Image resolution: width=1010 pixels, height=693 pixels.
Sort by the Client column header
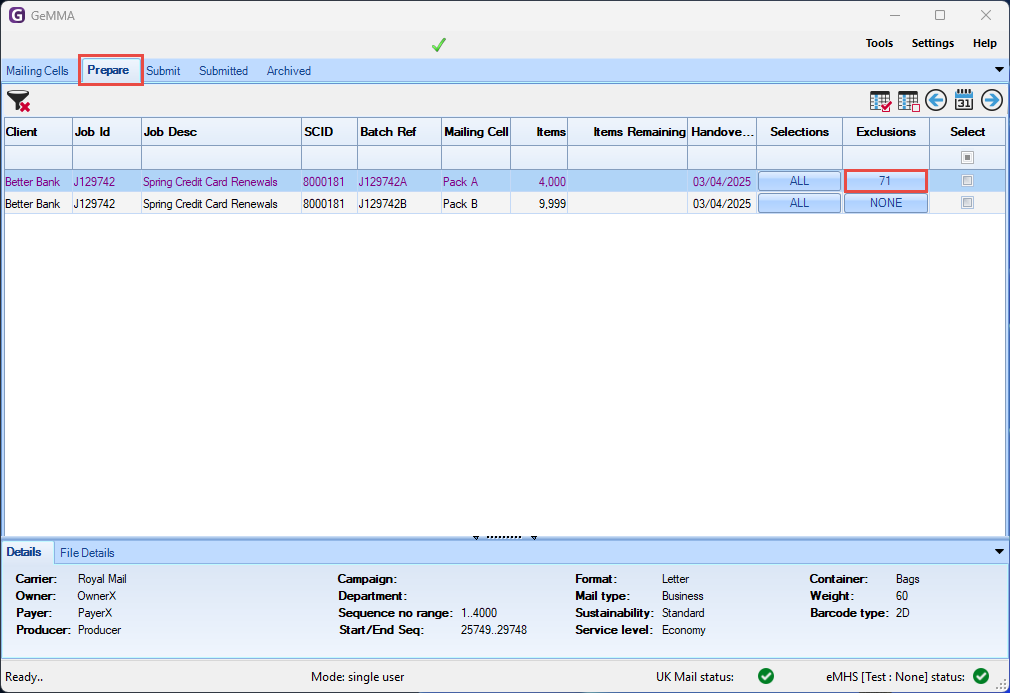(x=38, y=131)
